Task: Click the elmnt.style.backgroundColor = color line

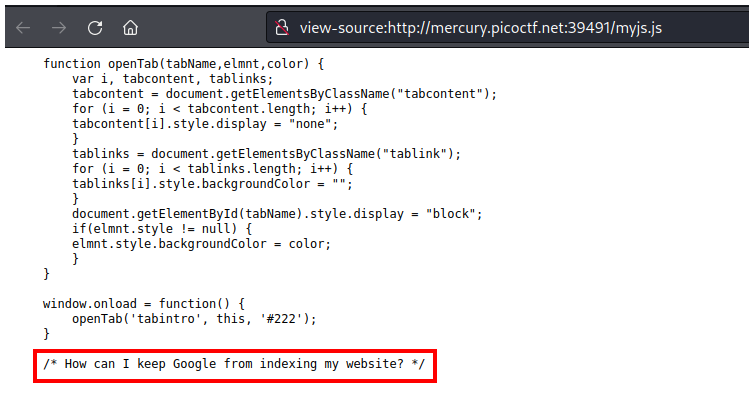Action: click(x=201, y=243)
